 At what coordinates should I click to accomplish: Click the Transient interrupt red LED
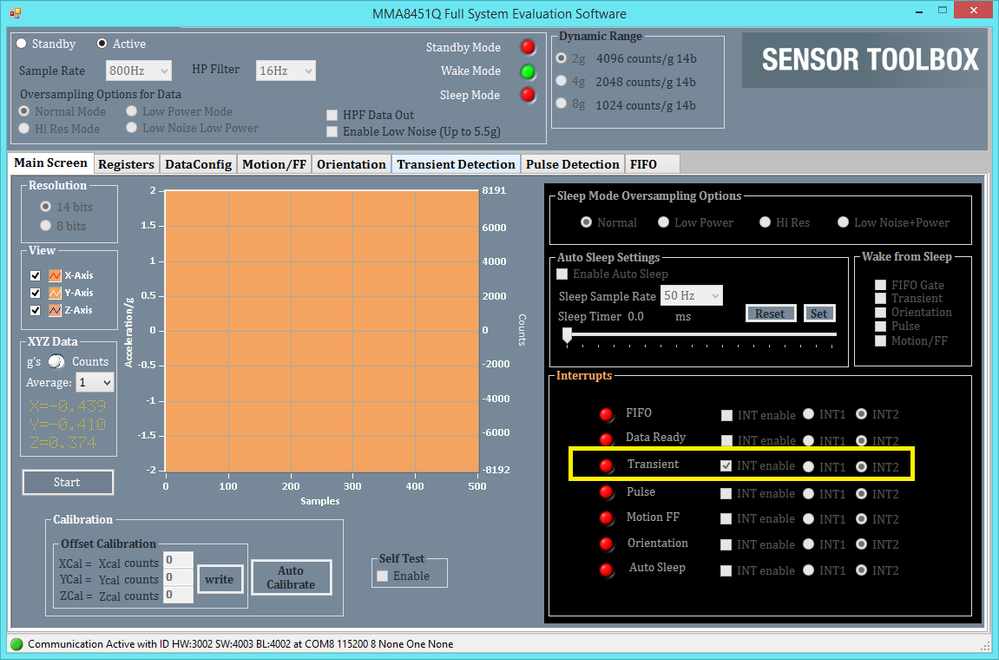[607, 466]
